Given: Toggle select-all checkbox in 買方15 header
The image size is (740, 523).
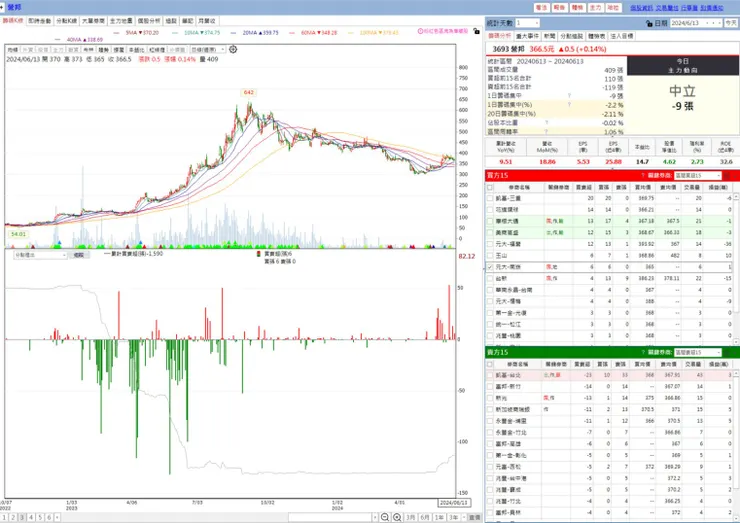Looking at the screenshot, I should coord(490,187).
